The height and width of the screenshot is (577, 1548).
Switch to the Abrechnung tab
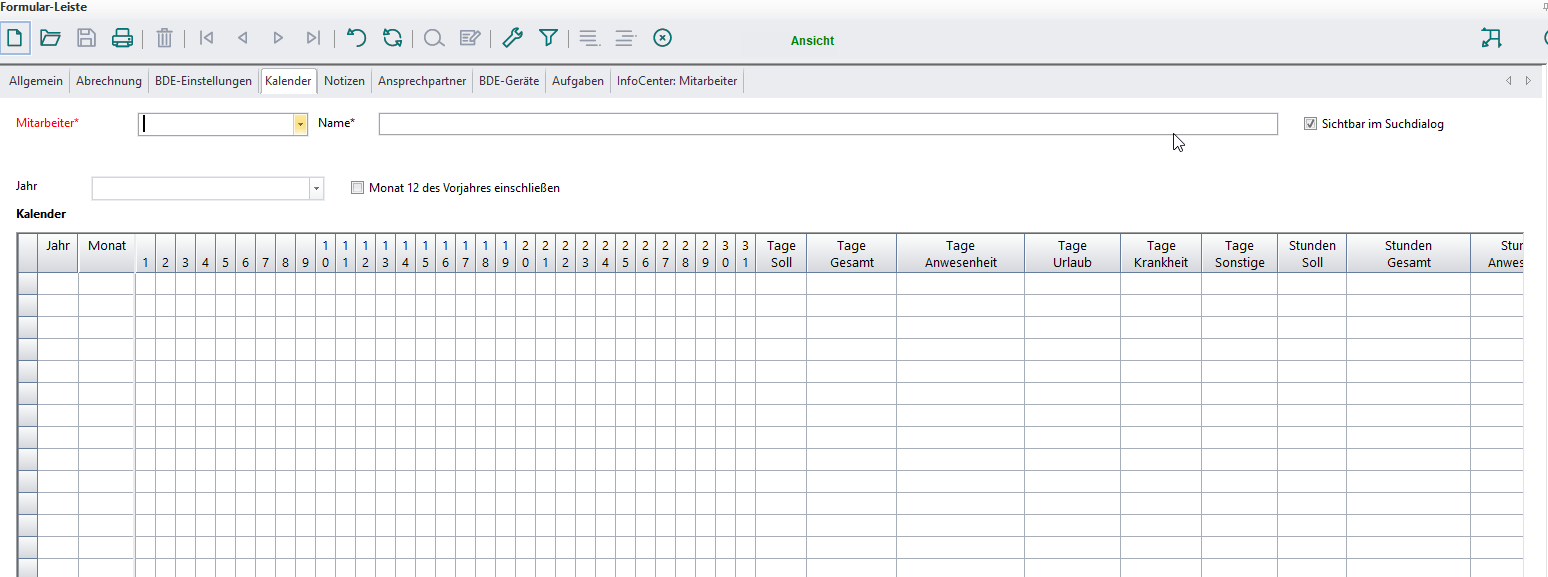(x=109, y=81)
